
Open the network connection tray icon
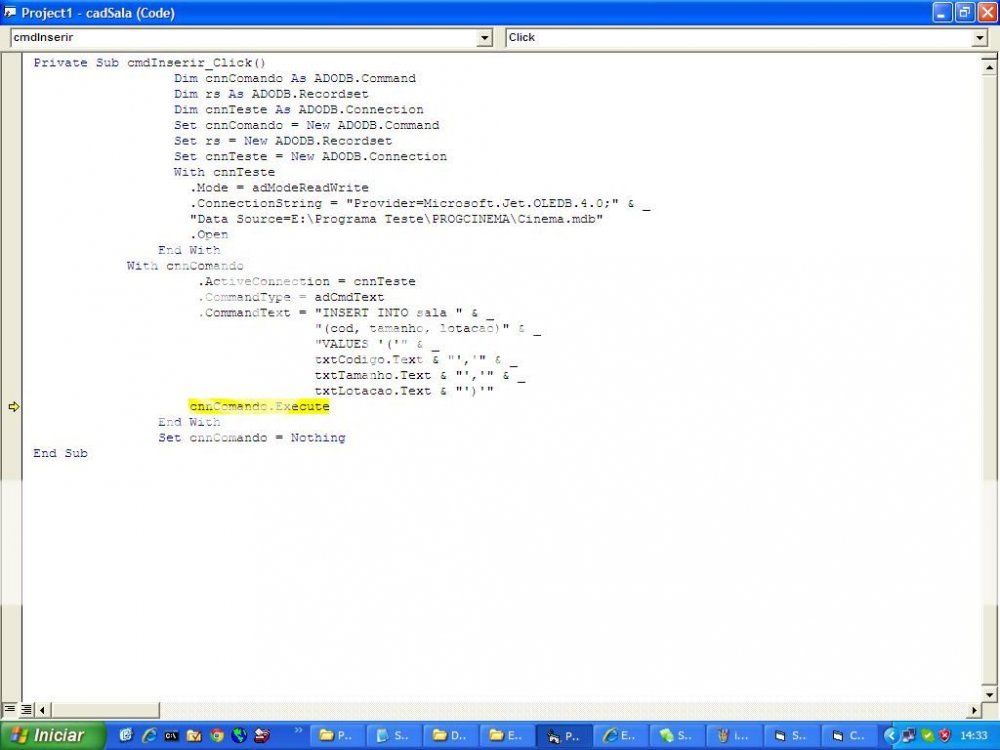point(908,735)
